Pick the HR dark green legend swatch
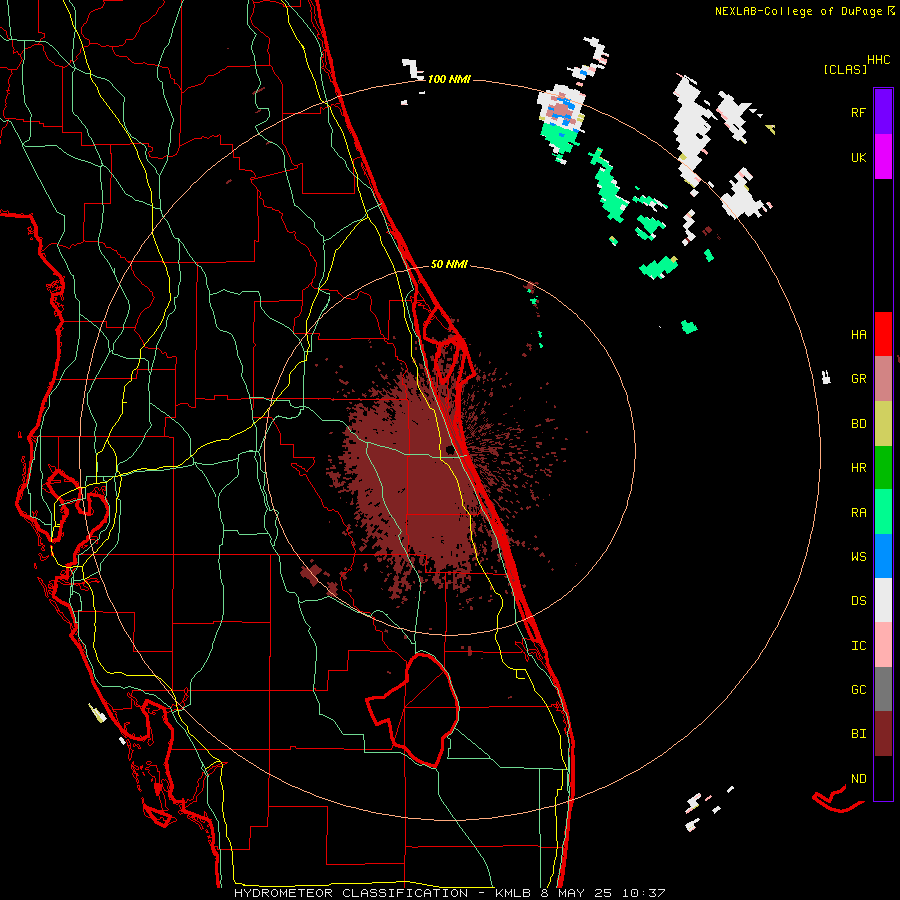The height and width of the screenshot is (900, 900). click(x=883, y=468)
